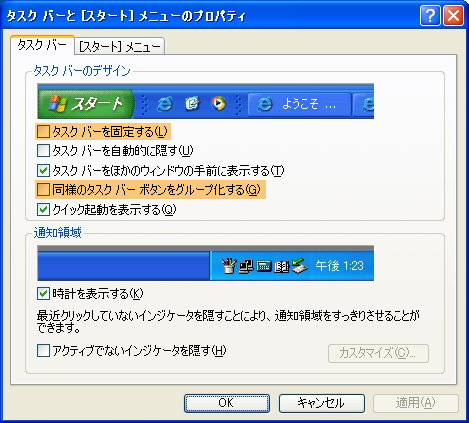Switch to the [スタート] メニュー tab
This screenshot has height=423, width=469.
(120, 46)
